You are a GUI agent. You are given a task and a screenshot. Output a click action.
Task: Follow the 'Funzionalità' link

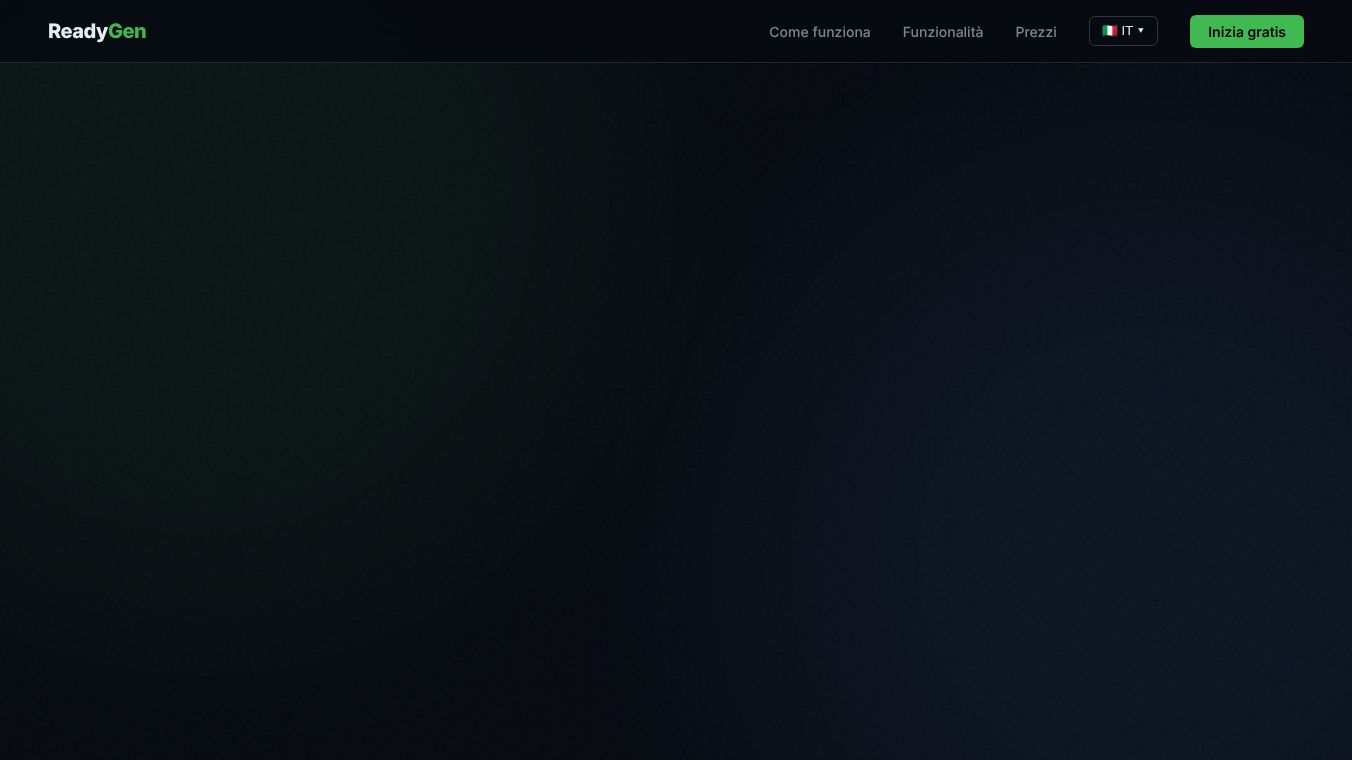pos(942,32)
